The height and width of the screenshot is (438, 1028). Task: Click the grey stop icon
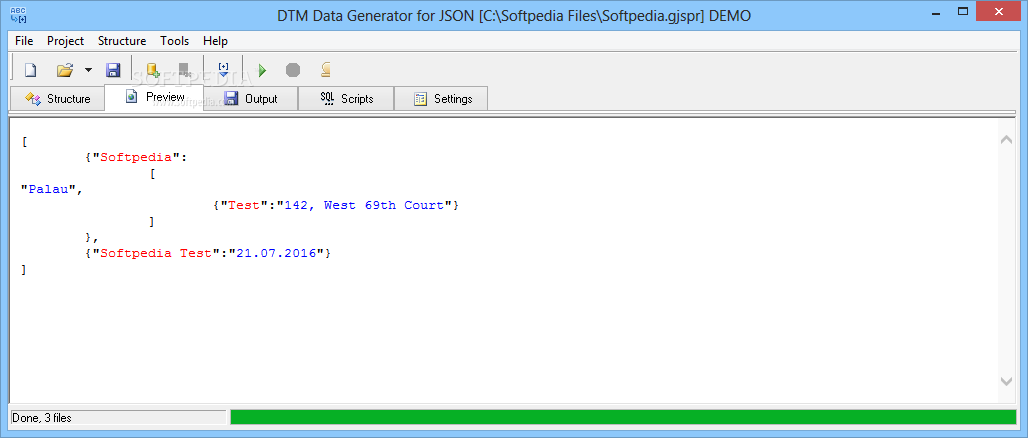(293, 70)
